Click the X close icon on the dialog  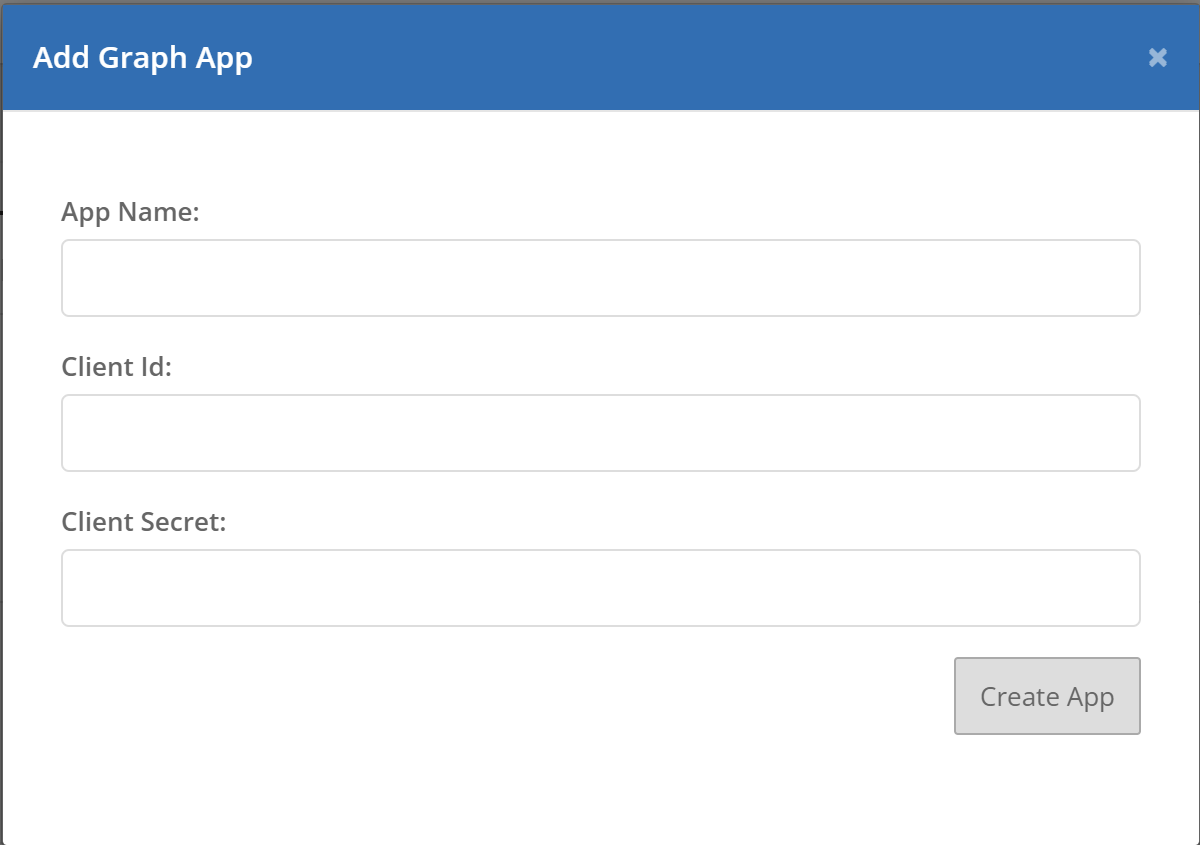tap(1157, 57)
